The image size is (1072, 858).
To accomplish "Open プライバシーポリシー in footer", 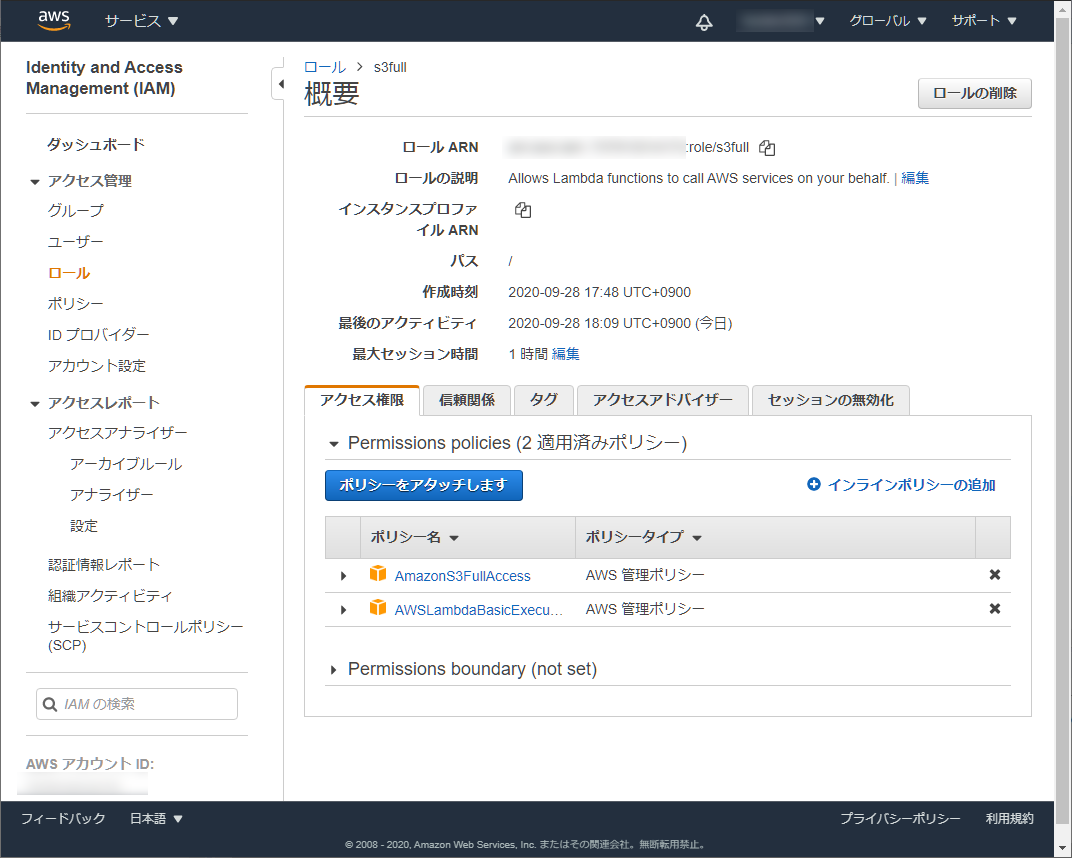I will click(x=900, y=818).
